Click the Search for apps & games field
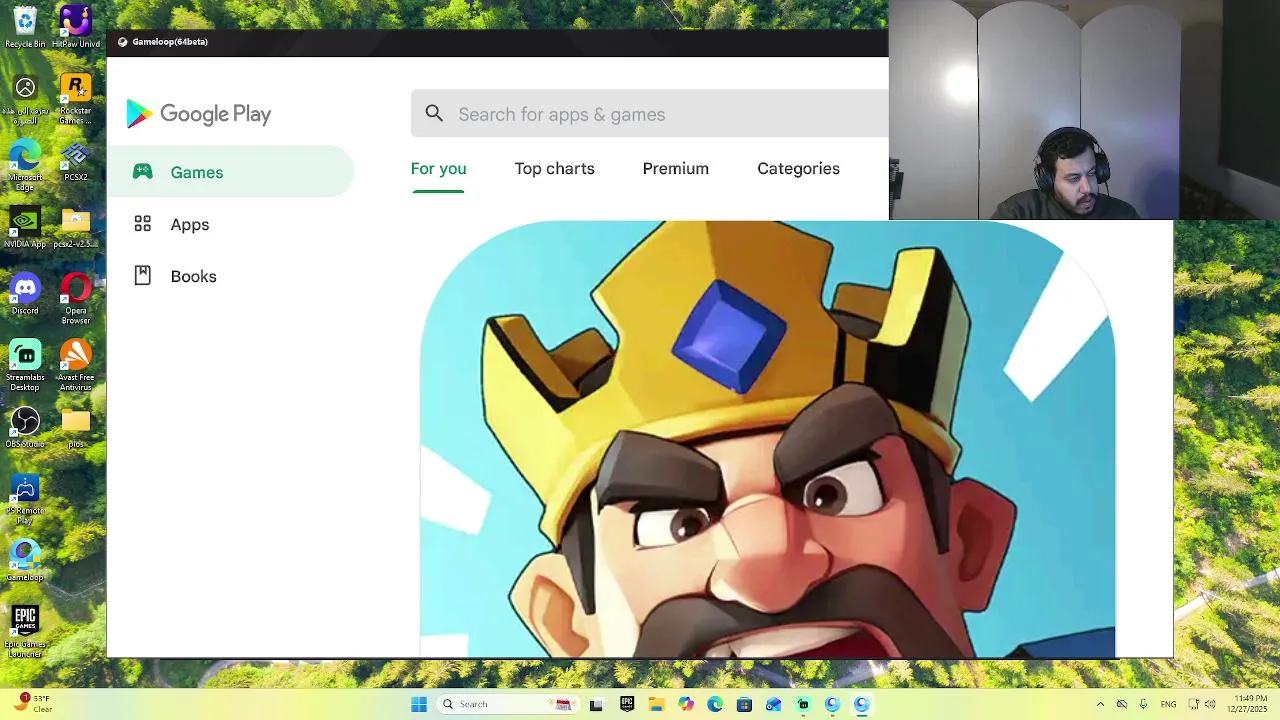 [649, 114]
